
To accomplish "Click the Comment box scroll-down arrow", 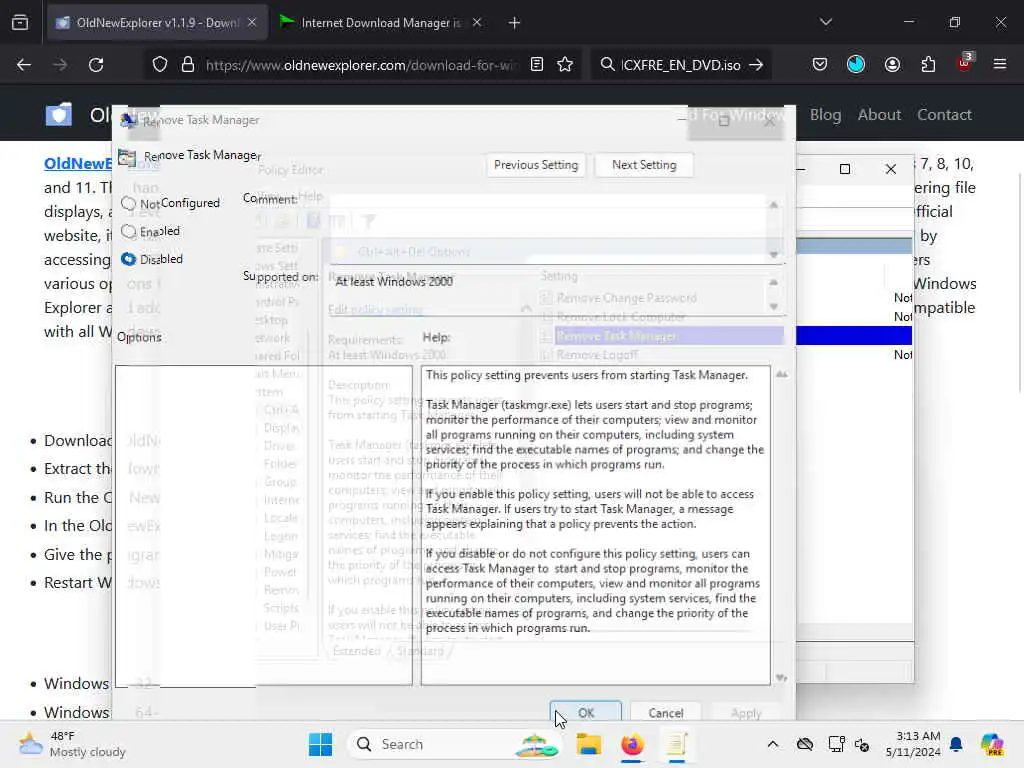I will click(774, 255).
